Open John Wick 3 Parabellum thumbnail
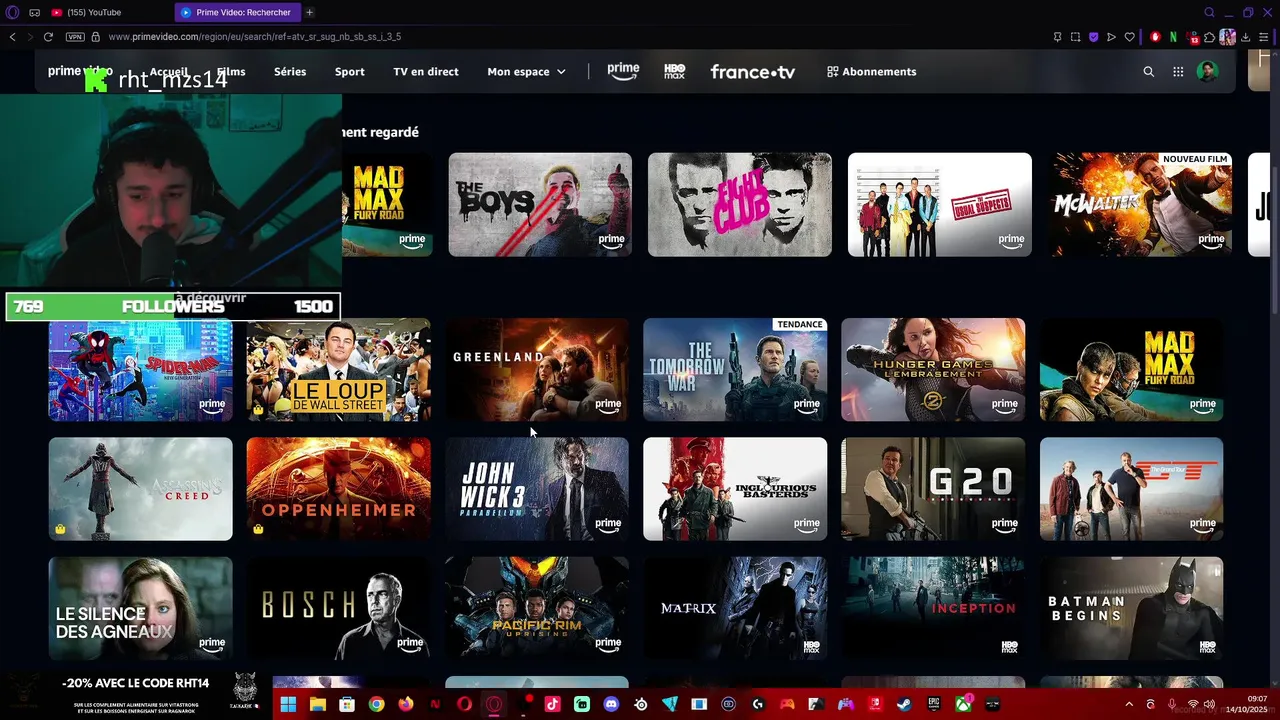This screenshot has height=720, width=1280. [x=537, y=489]
